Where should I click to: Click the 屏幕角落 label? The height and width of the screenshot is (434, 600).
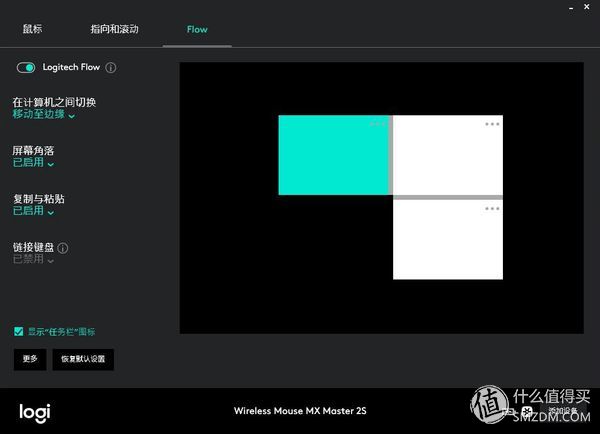click(33, 150)
